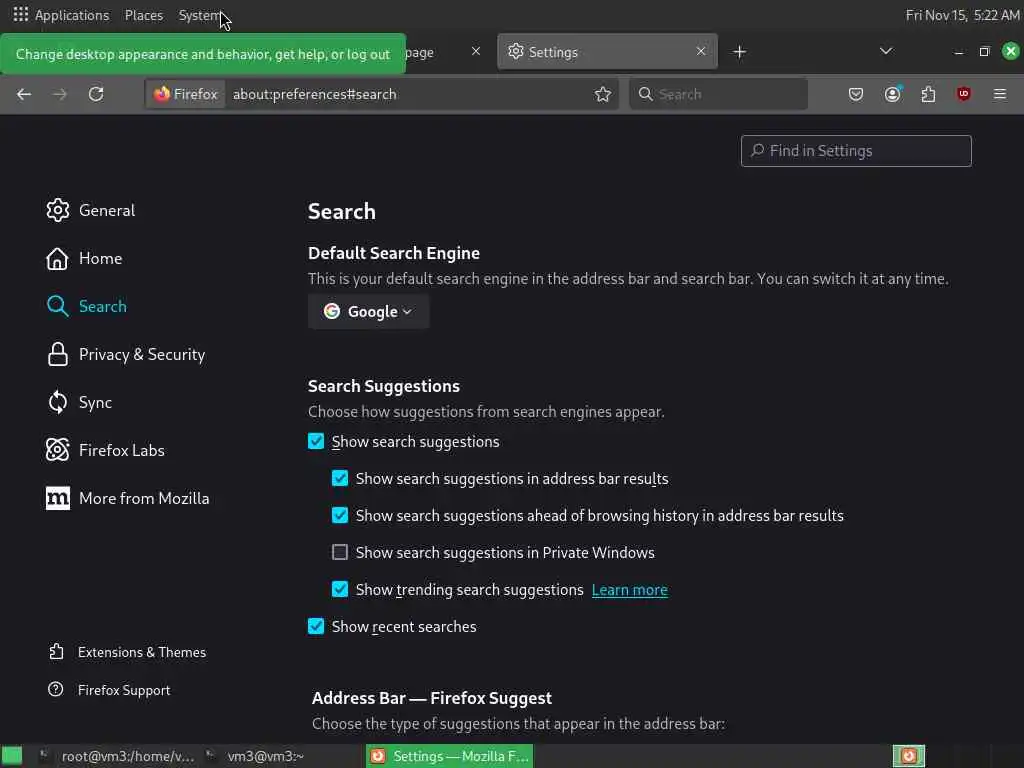Click the Find in Settings field
1024x768 pixels.
point(856,151)
